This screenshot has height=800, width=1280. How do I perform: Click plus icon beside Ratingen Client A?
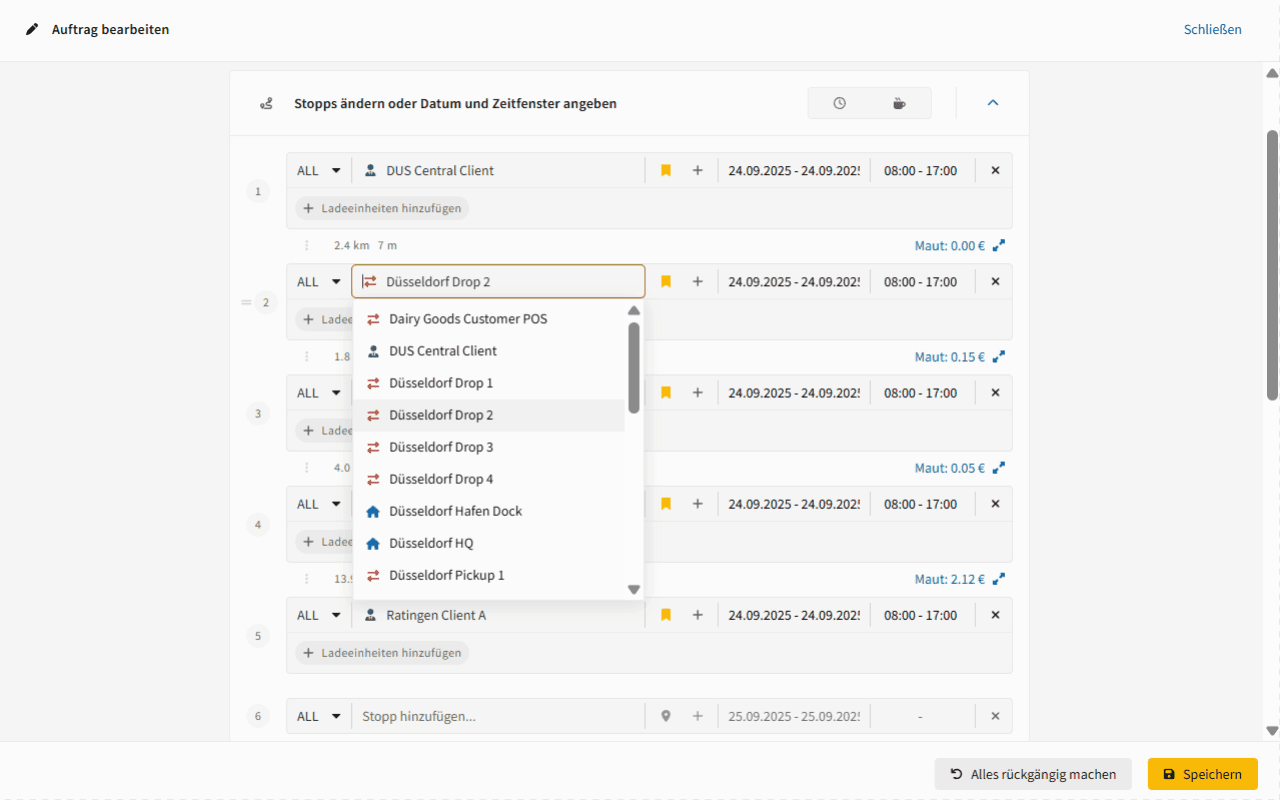(698, 616)
